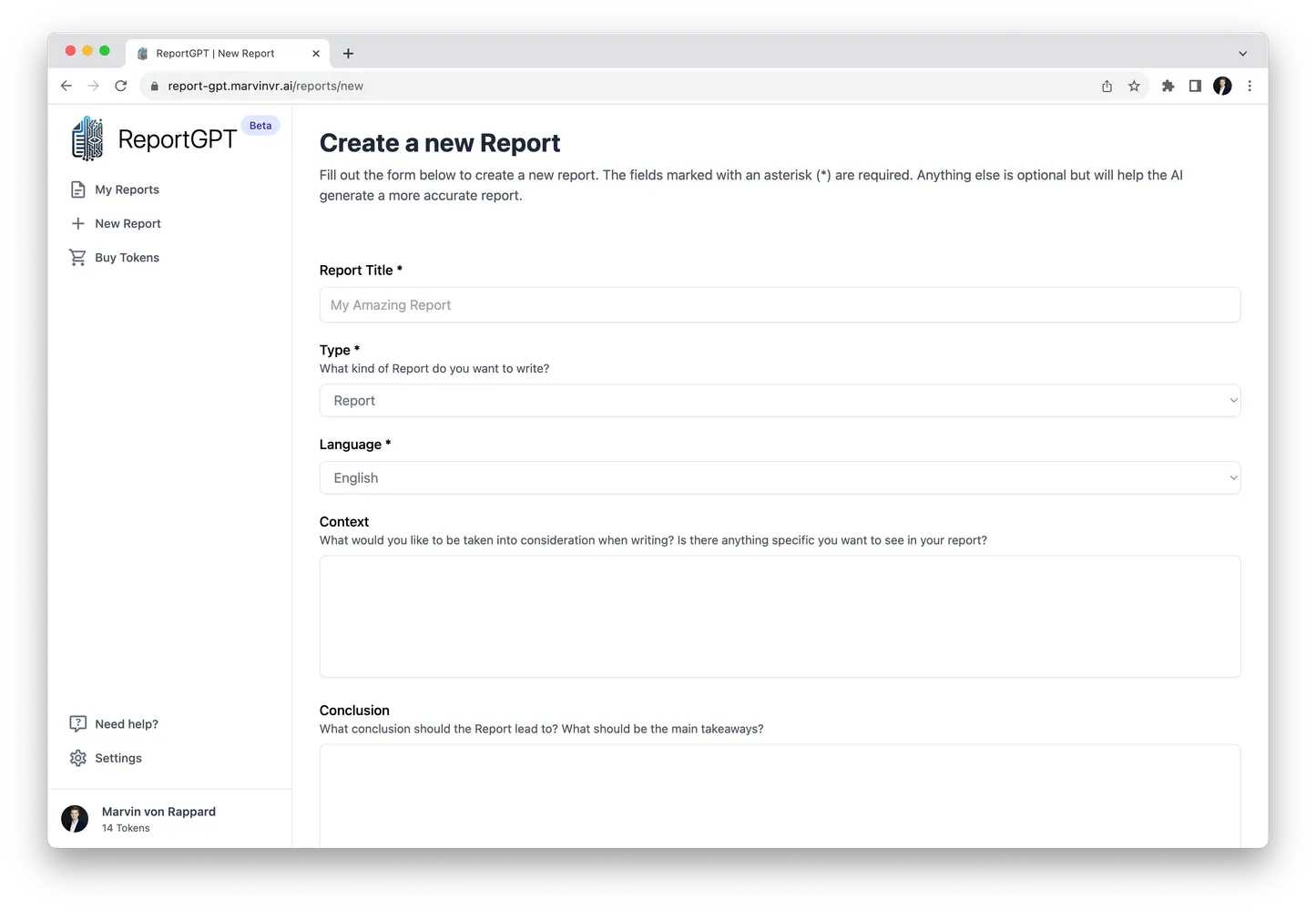
Task: Open Chrome three-dot menu
Action: [1250, 86]
